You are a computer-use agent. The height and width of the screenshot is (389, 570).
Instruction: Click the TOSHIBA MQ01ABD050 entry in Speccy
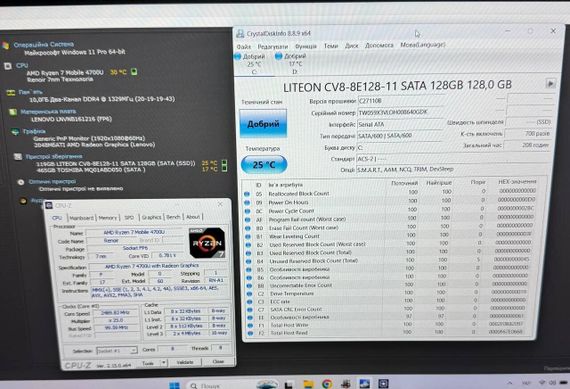(x=91, y=169)
